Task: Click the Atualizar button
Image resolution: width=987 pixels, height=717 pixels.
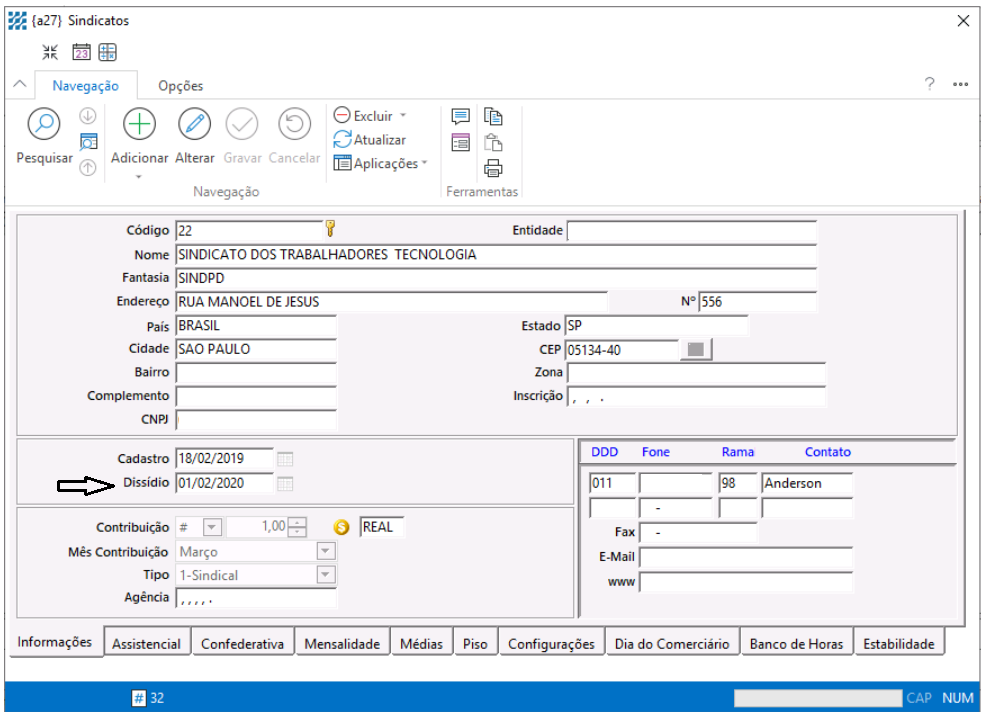Action: pos(370,139)
